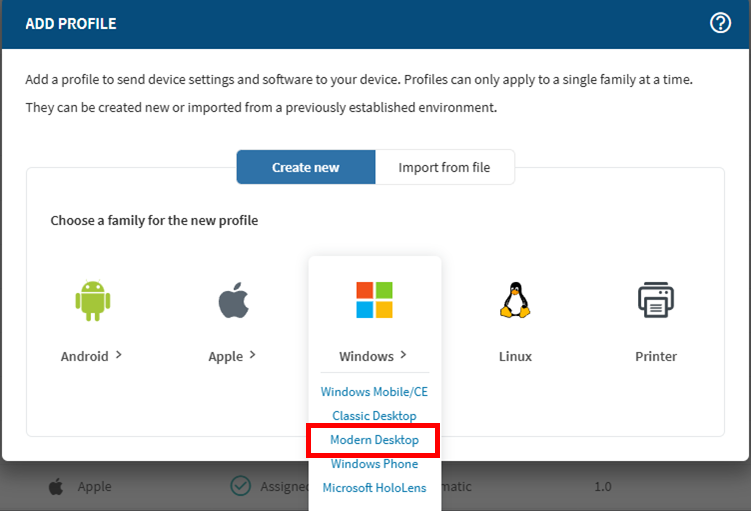Click the colorful Windows logo icon

coord(374,300)
